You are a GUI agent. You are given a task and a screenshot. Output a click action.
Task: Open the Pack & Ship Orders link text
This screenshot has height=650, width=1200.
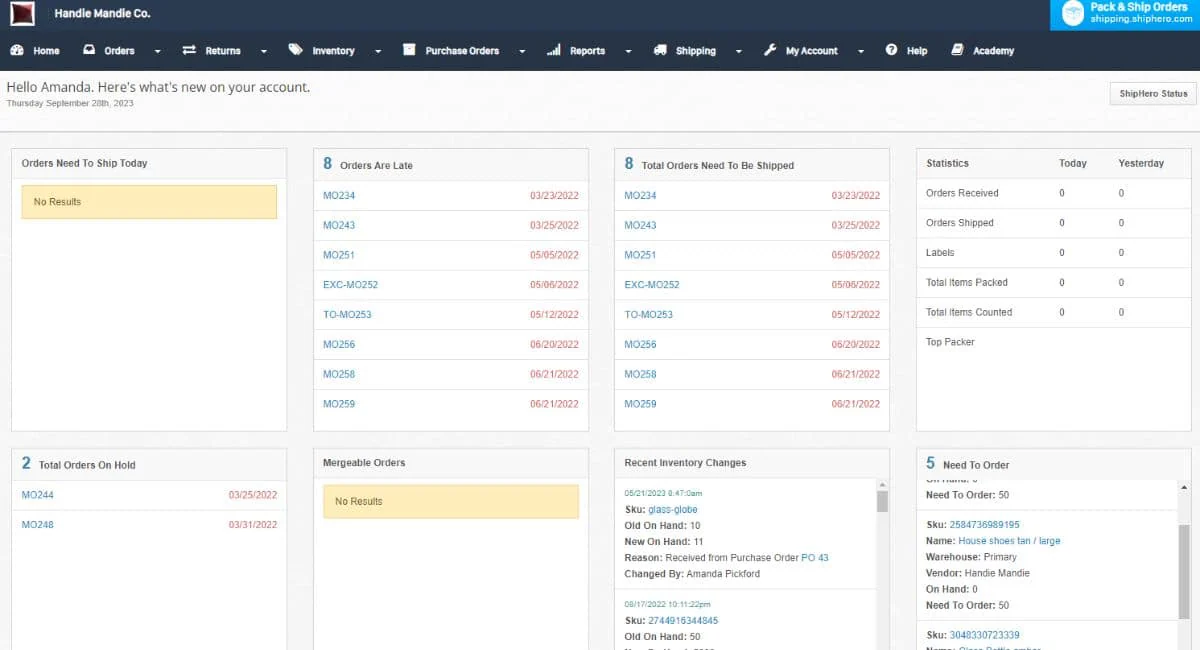pyautogui.click(x=1139, y=7)
